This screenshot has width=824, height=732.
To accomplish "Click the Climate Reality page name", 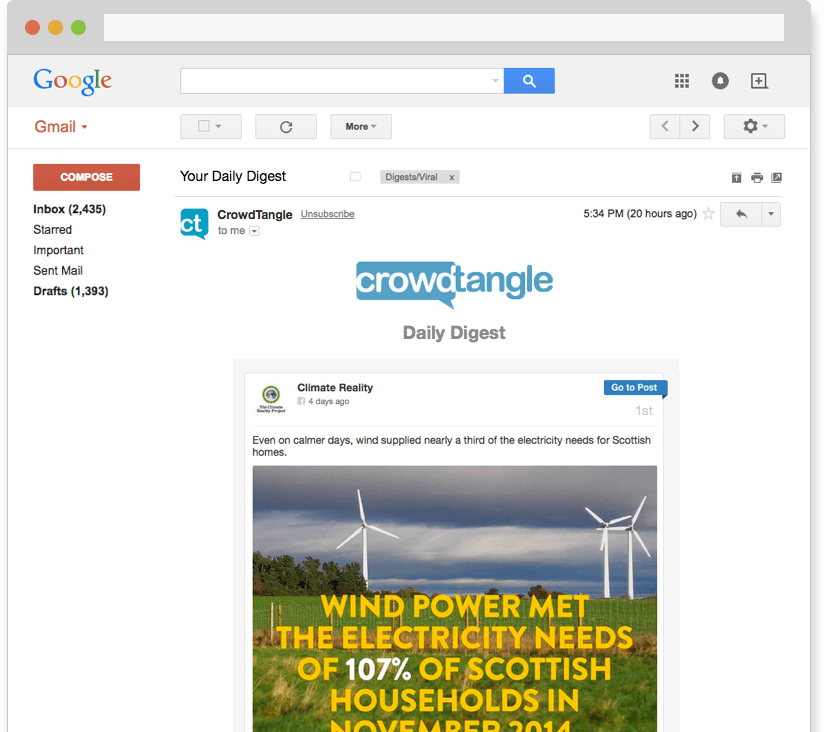I will pyautogui.click(x=335, y=388).
